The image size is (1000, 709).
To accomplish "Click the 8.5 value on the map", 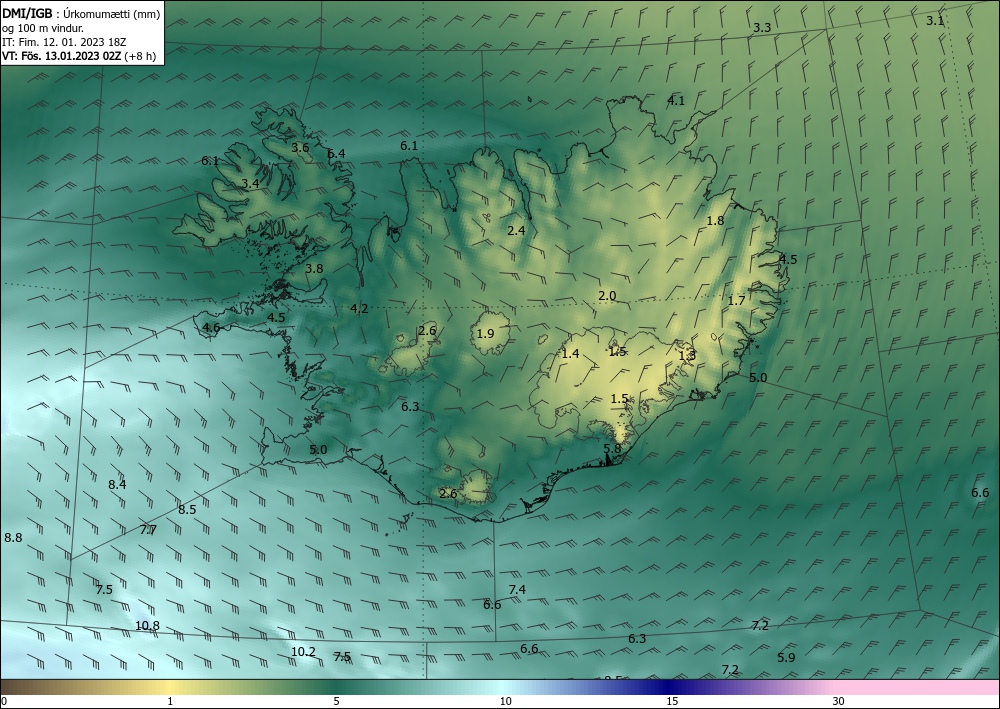I will pyautogui.click(x=188, y=509).
